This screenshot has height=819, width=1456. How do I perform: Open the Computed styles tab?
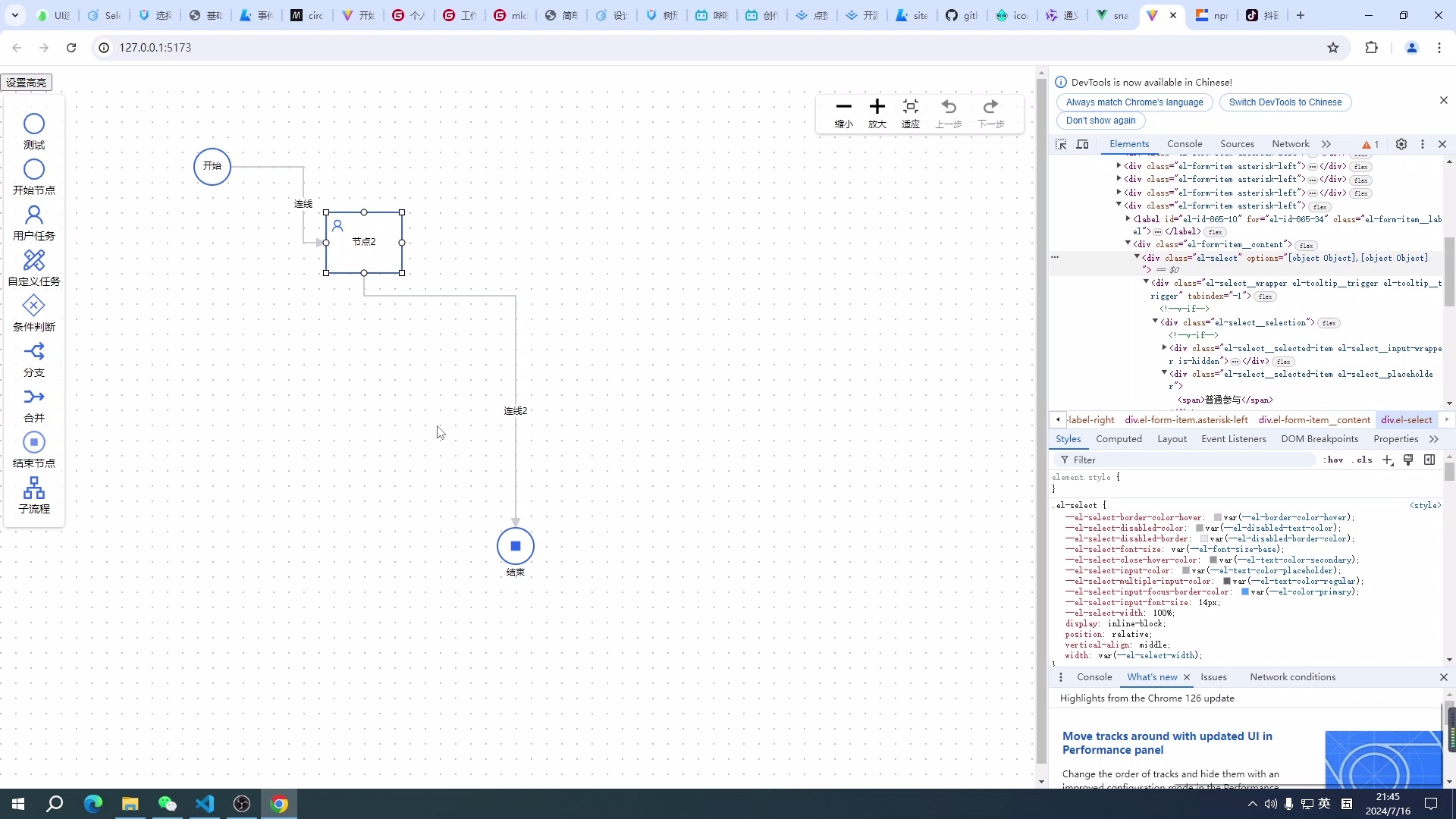click(1119, 439)
